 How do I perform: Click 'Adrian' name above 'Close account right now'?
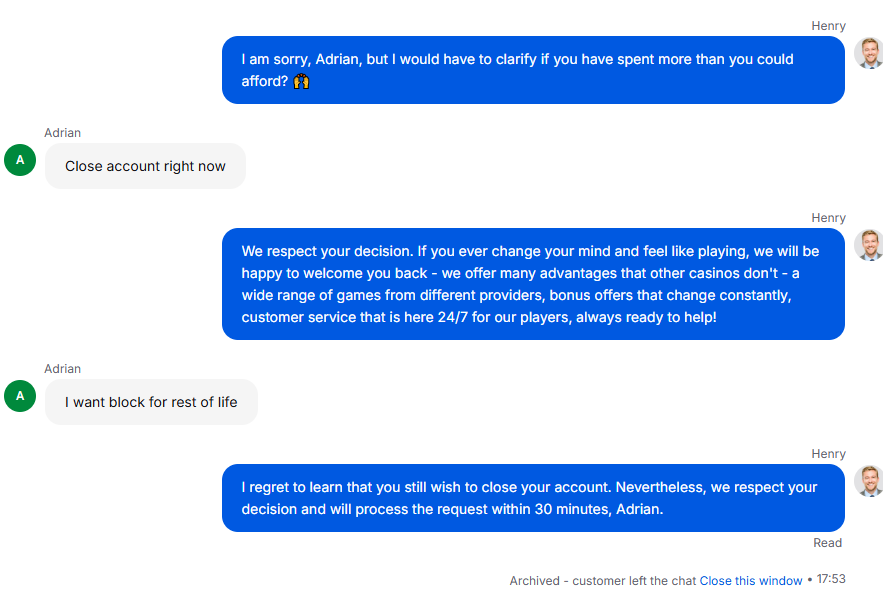(62, 133)
